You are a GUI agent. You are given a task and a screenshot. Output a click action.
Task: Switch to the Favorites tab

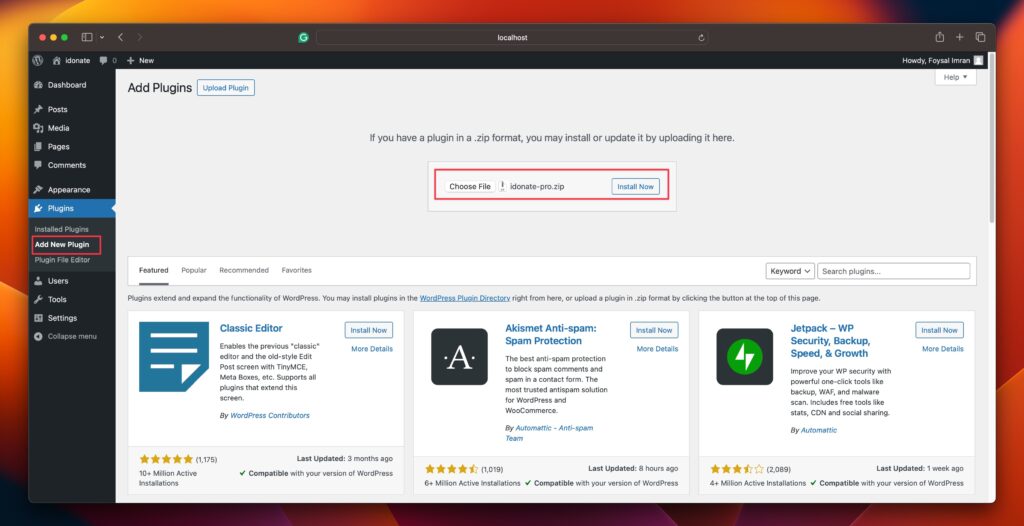(296, 270)
